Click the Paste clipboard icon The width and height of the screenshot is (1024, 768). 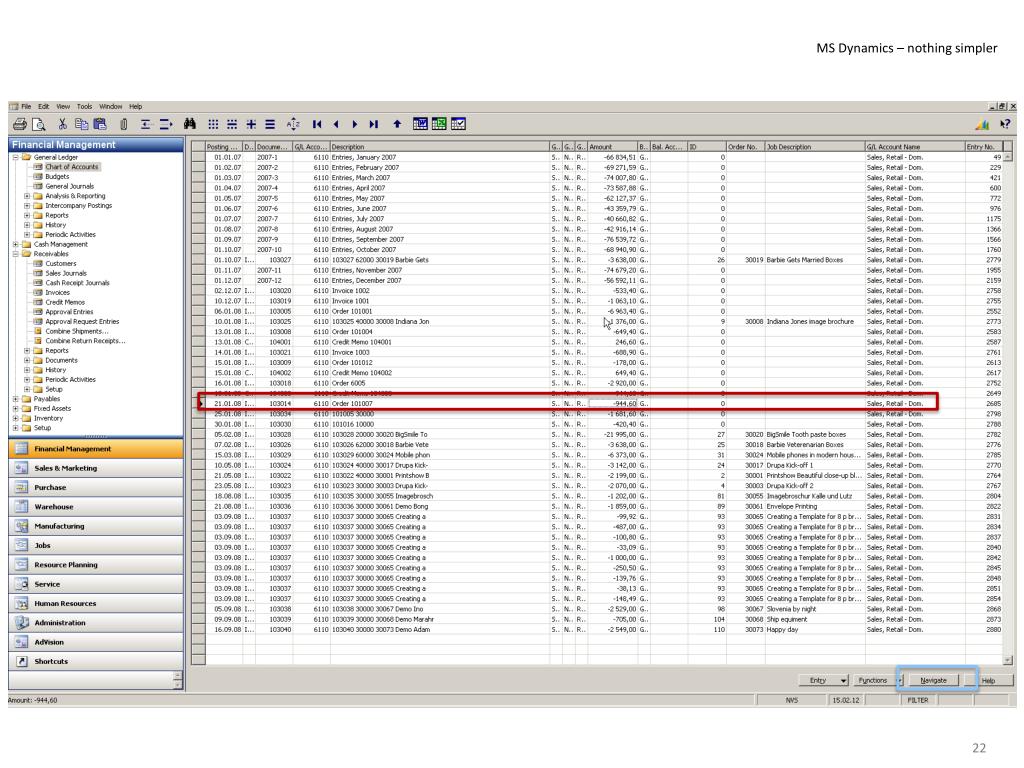pos(100,124)
